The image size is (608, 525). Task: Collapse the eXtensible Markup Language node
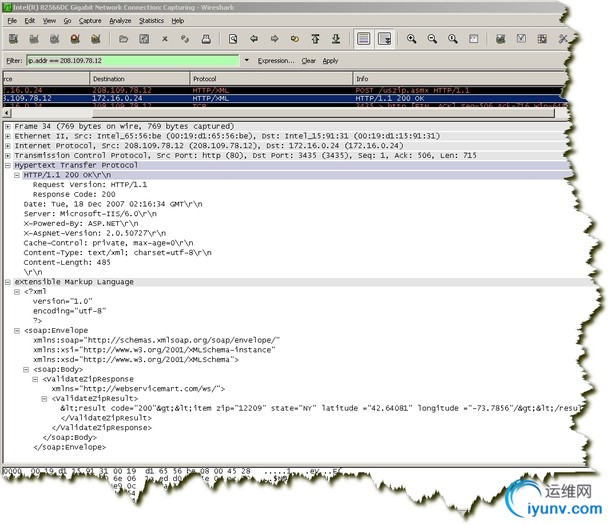pos(8,282)
